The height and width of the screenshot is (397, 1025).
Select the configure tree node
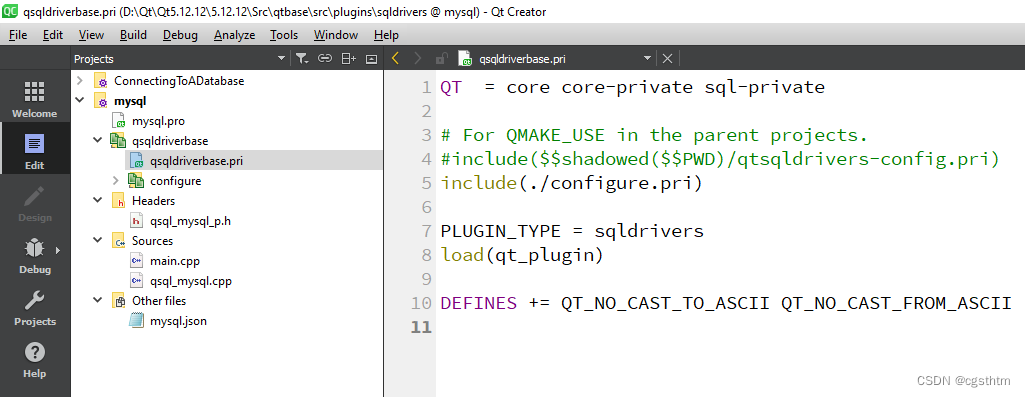click(175, 181)
